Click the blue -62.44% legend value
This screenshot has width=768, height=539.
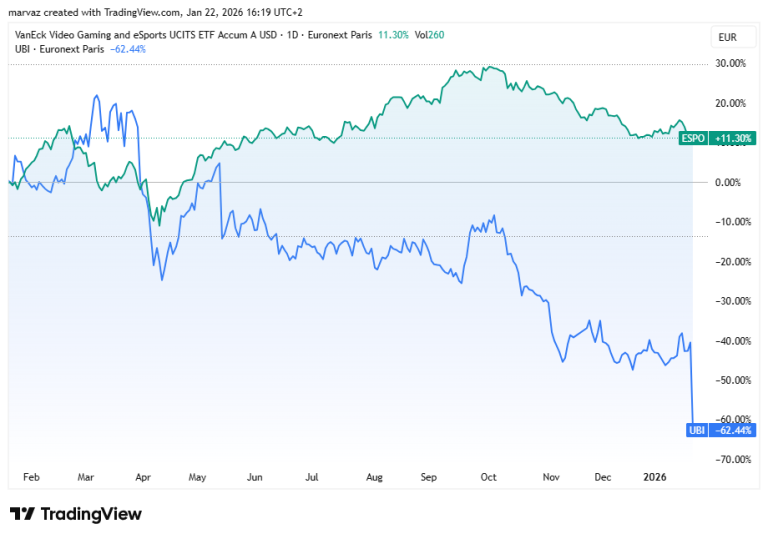click(x=128, y=49)
